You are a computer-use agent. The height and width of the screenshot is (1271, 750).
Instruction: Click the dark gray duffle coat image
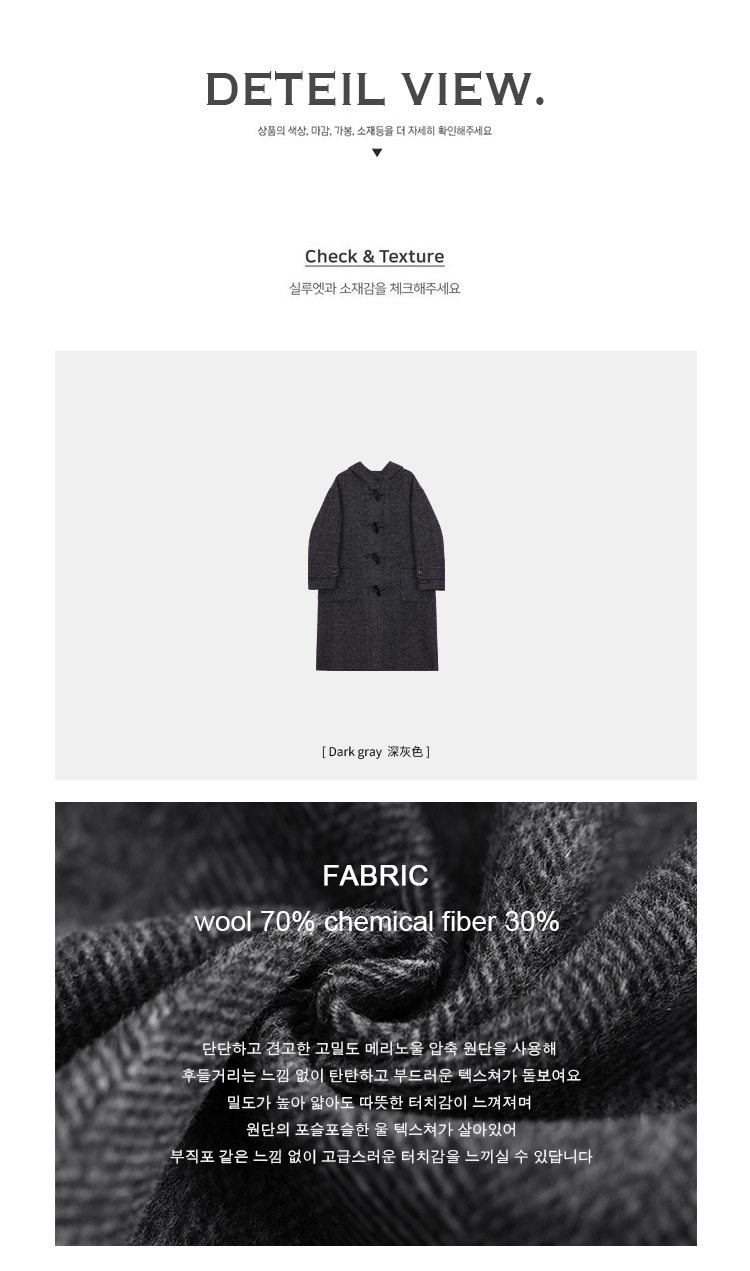(x=376, y=565)
